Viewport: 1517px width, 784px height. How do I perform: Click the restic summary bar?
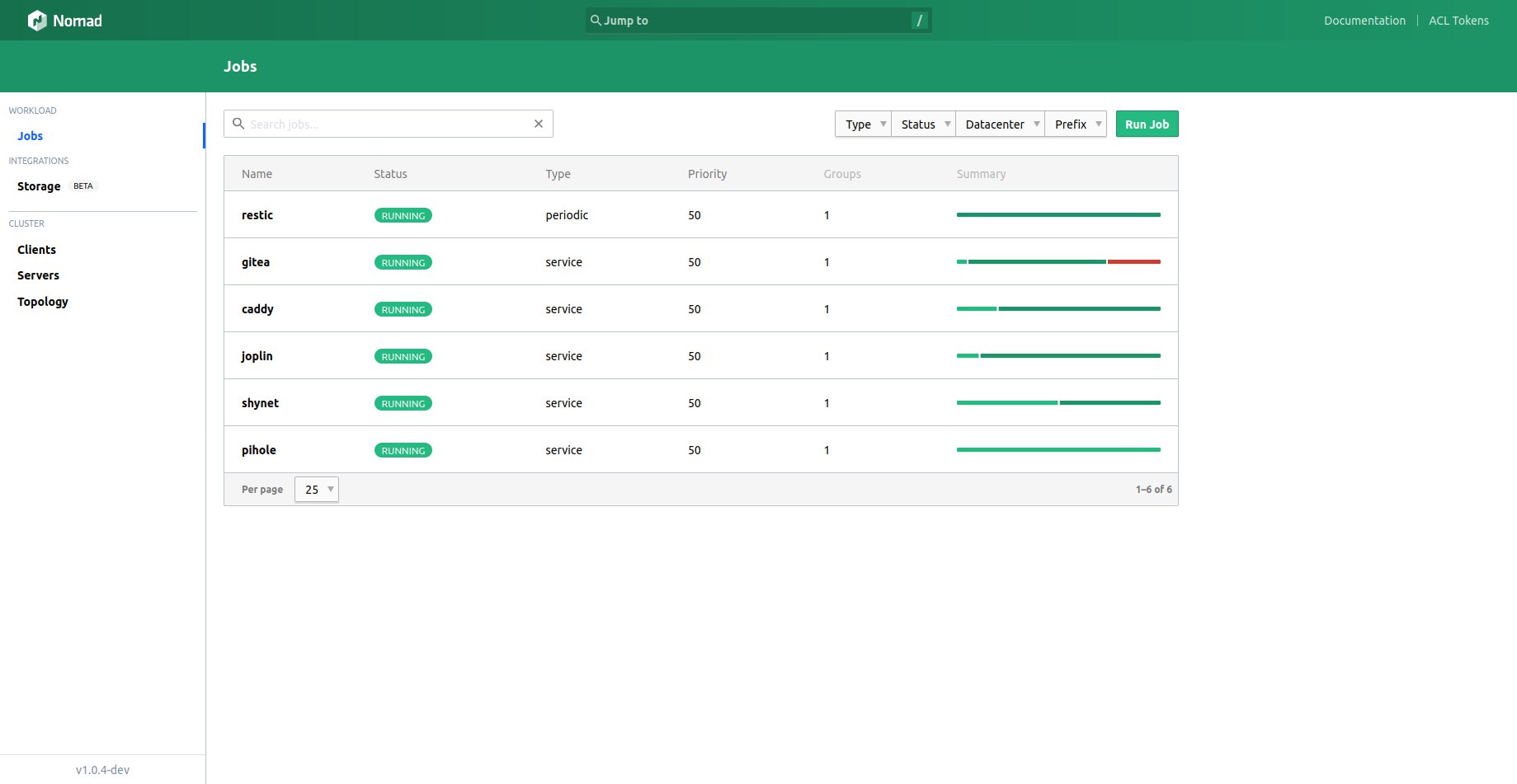point(1058,214)
